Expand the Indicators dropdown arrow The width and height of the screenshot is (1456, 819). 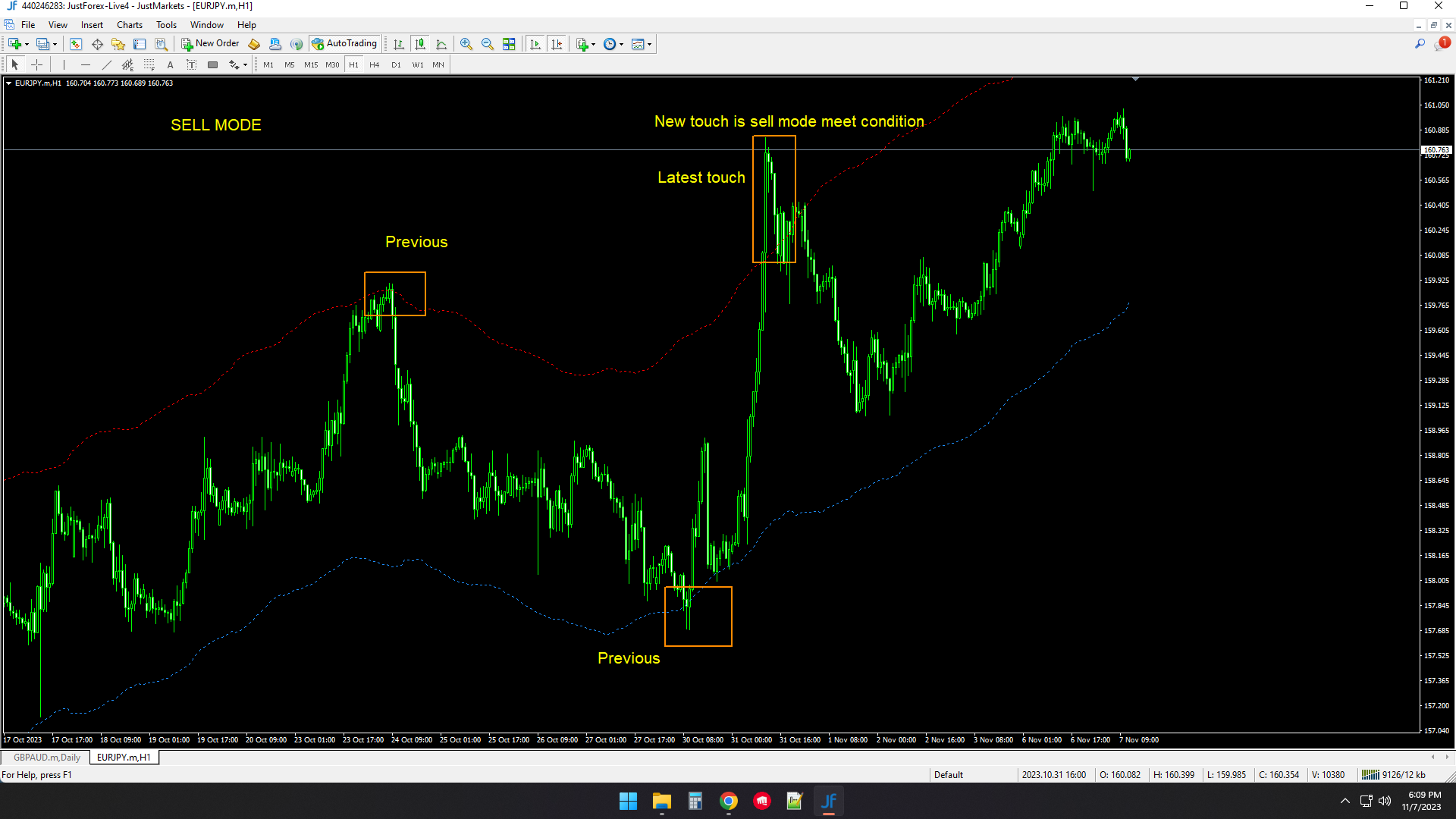point(593,44)
